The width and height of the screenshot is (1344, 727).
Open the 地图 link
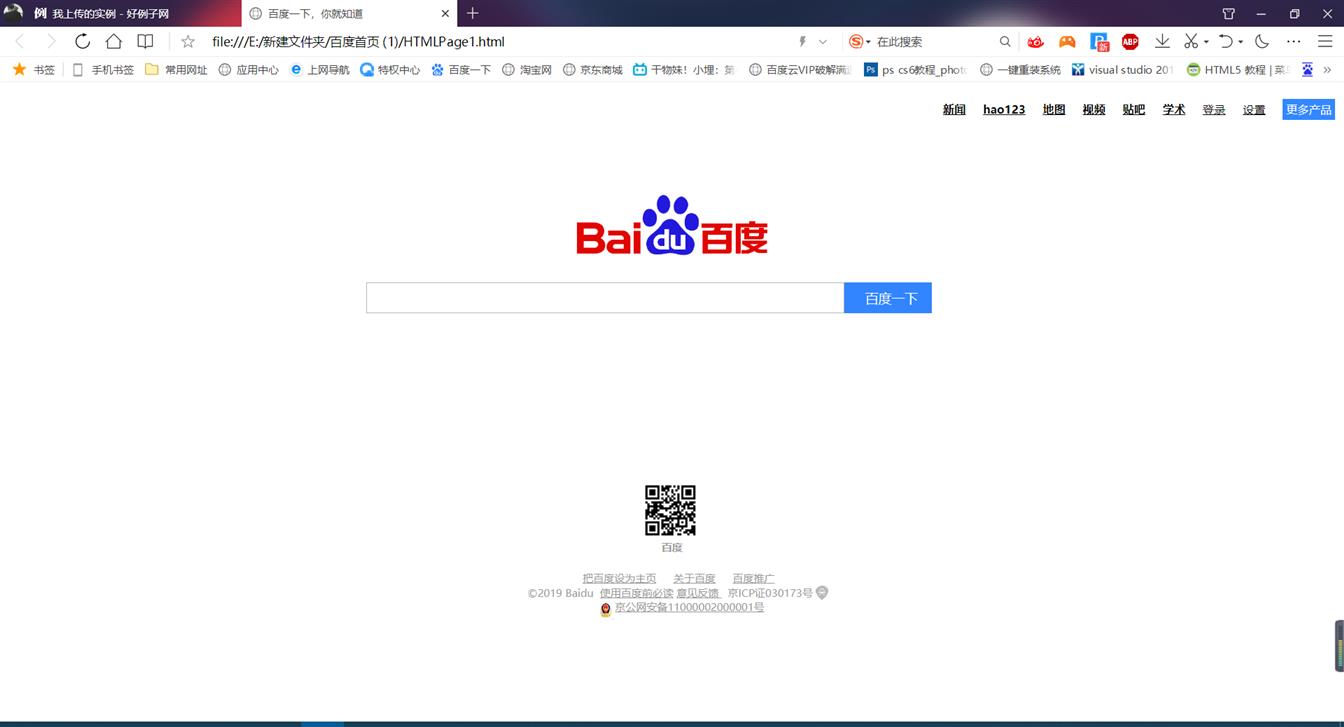pos(1054,110)
